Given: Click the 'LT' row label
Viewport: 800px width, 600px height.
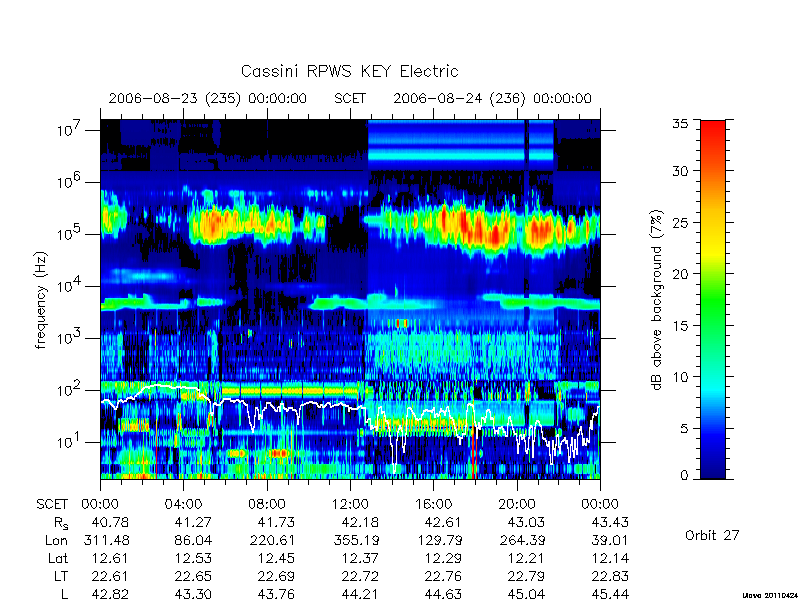Looking at the screenshot, I should coord(61,577).
